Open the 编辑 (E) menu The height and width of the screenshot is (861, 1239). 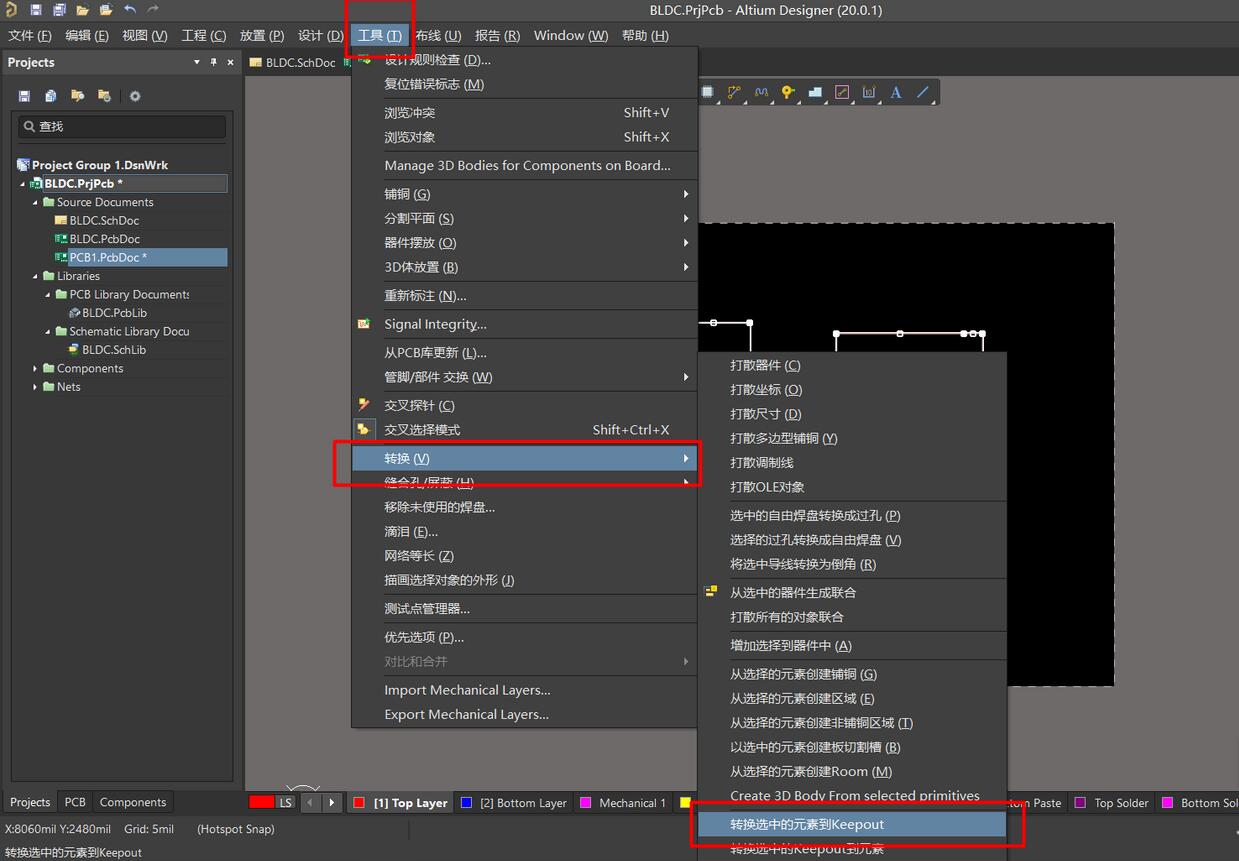pos(87,35)
